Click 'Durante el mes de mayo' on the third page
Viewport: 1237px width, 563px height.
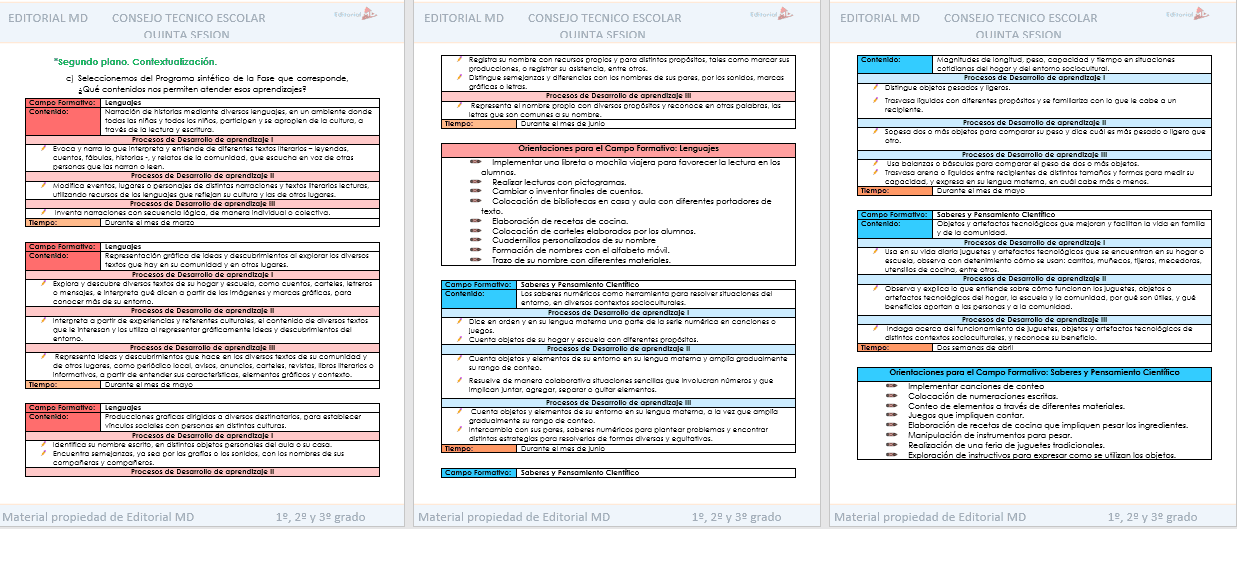pyautogui.click(x=1072, y=190)
